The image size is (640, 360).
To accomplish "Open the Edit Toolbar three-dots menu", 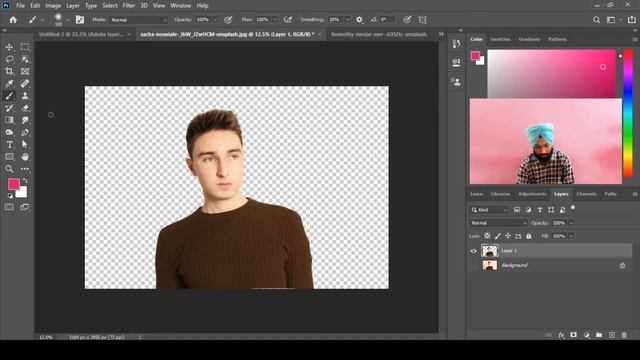I will pyautogui.click(x=25, y=169).
